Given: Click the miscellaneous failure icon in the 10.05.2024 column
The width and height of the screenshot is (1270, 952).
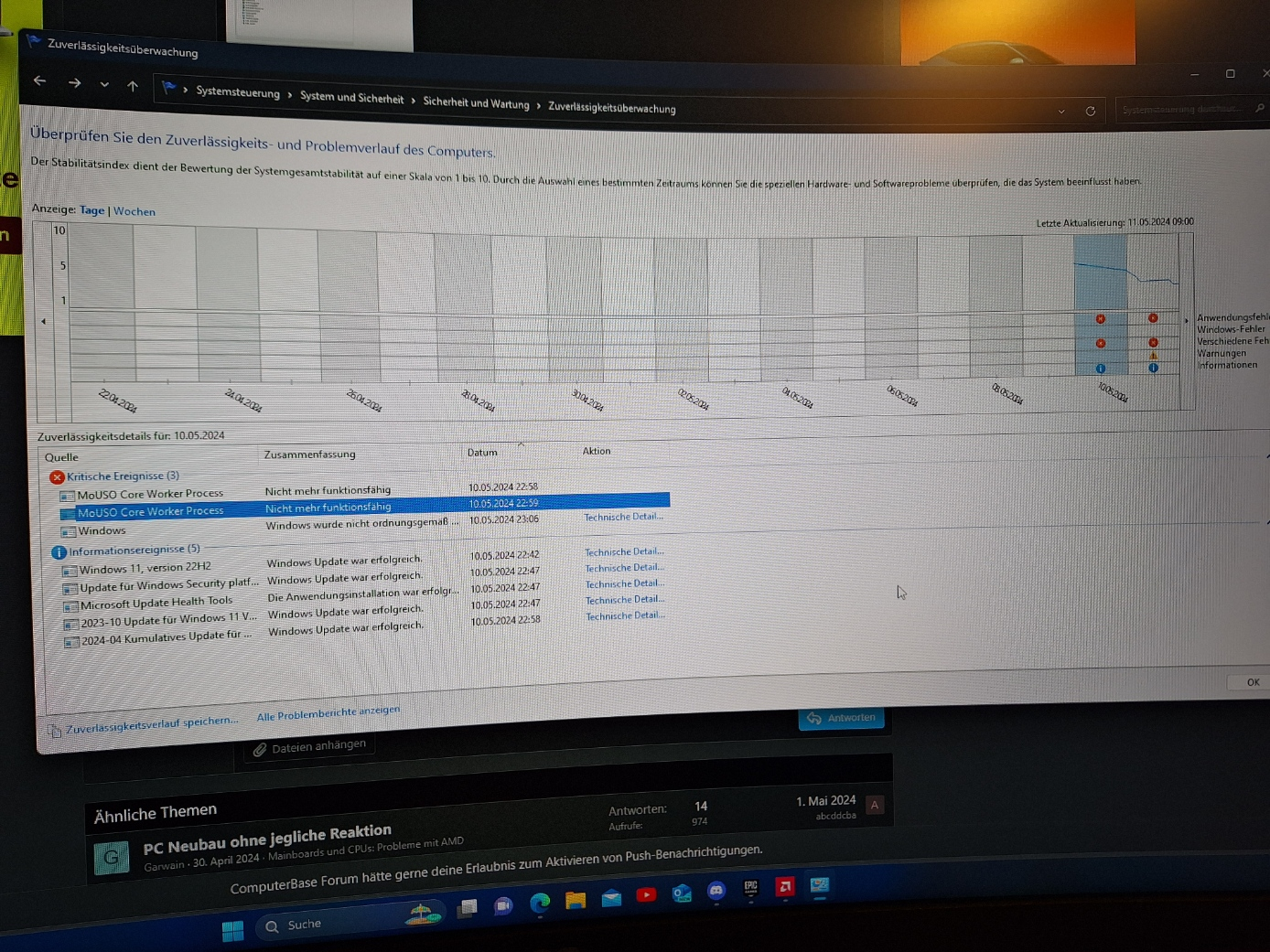Looking at the screenshot, I should click(1101, 344).
